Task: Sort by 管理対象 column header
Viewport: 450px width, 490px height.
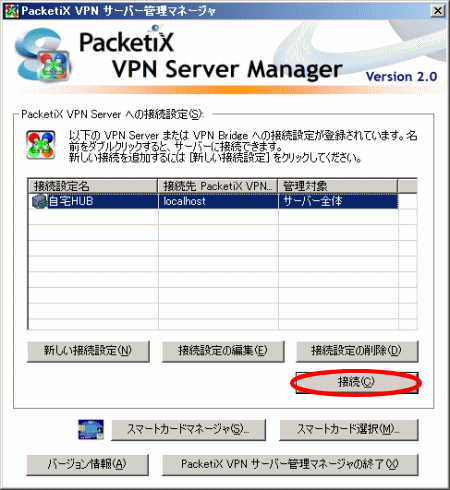Action: pyautogui.click(x=338, y=186)
